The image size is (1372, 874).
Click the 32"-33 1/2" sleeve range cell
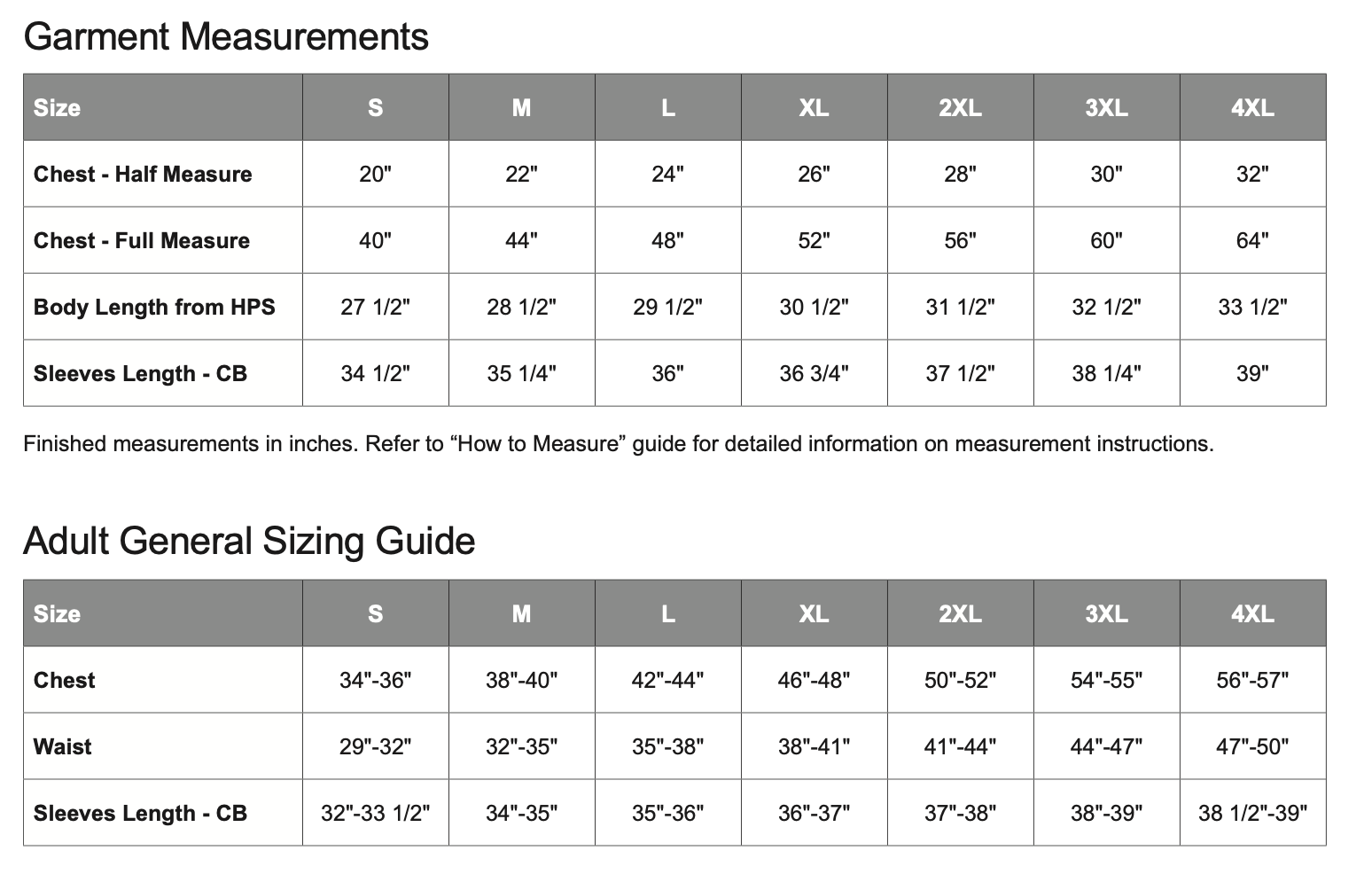click(375, 814)
